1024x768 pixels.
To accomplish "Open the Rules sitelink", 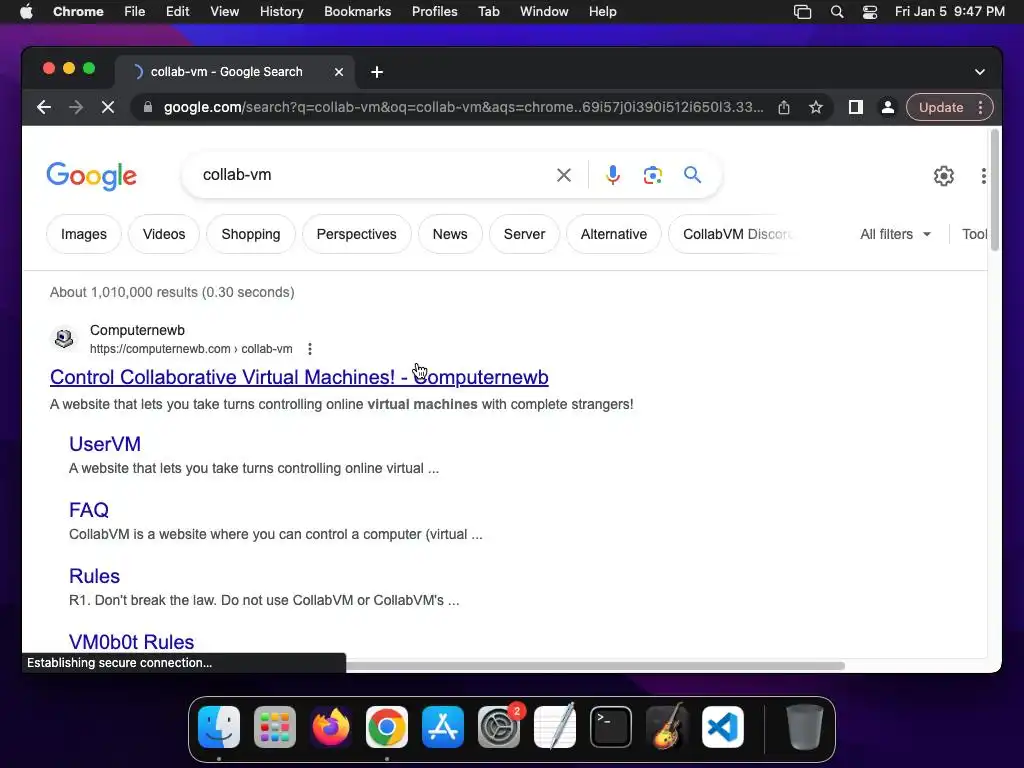I will (x=95, y=576).
